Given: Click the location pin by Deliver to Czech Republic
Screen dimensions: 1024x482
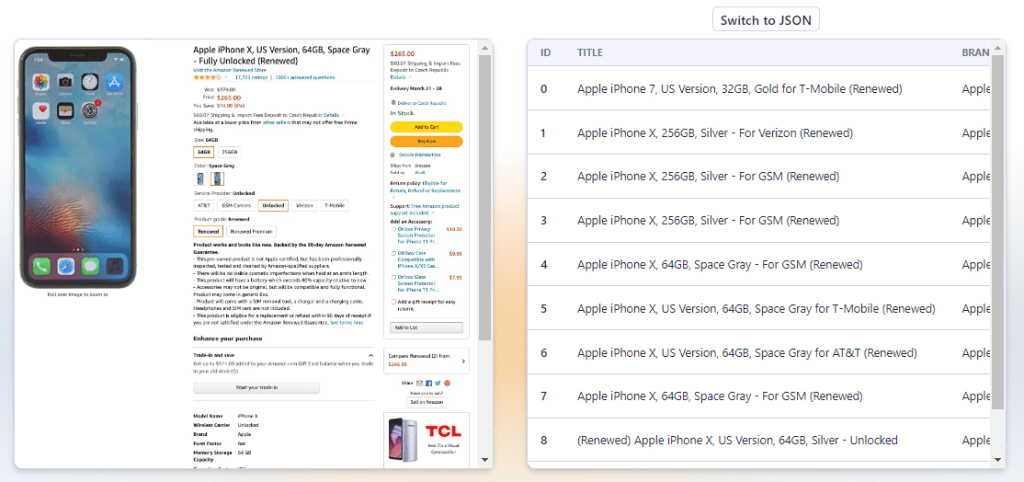Looking at the screenshot, I should click(x=393, y=103).
